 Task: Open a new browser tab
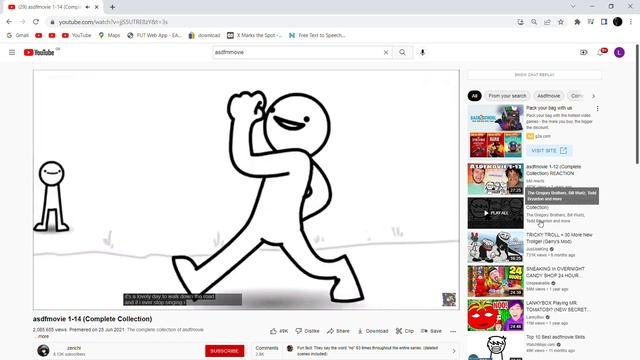(112, 7)
